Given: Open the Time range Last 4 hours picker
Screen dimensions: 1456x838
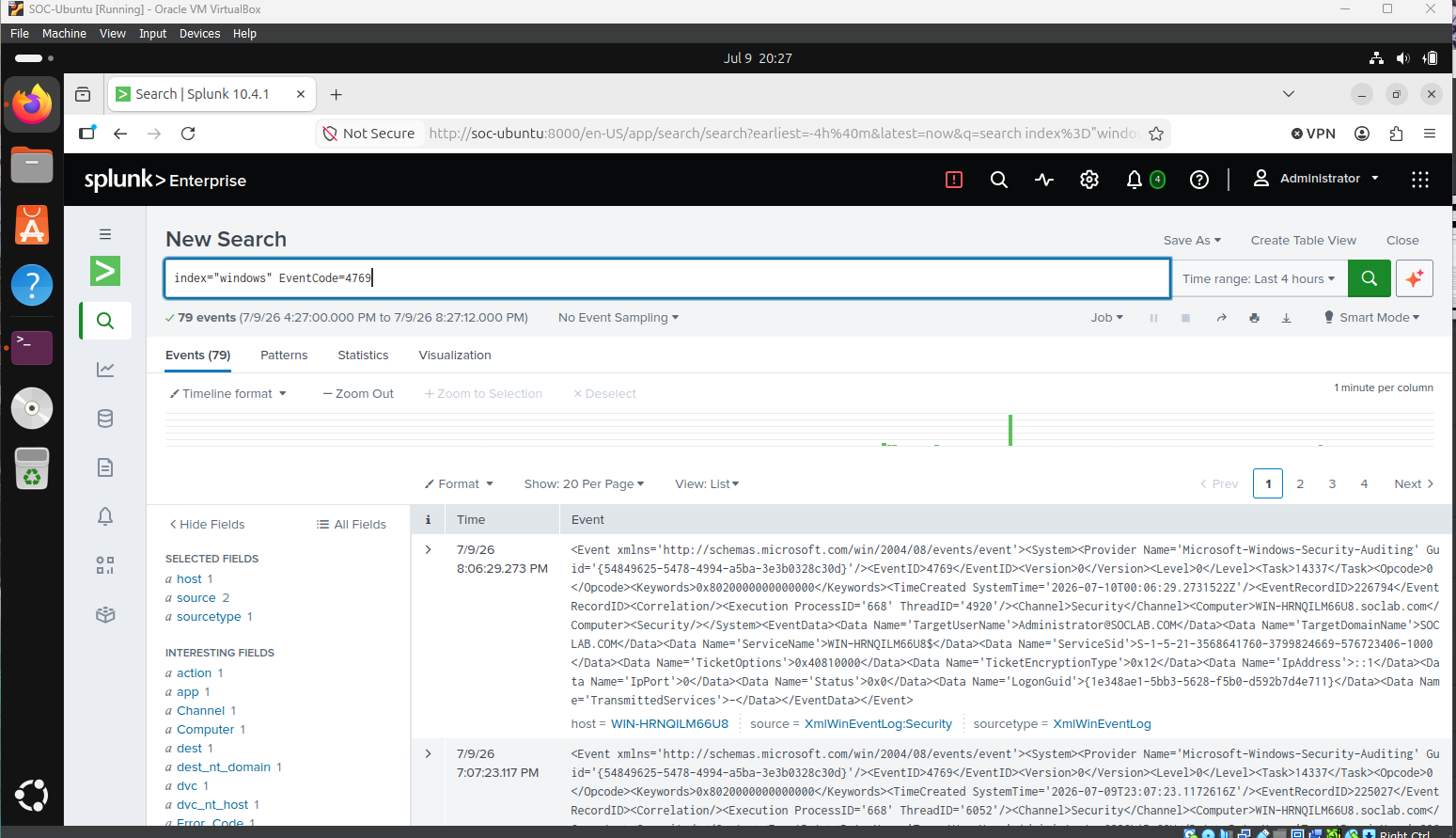Looking at the screenshot, I should (x=1259, y=278).
